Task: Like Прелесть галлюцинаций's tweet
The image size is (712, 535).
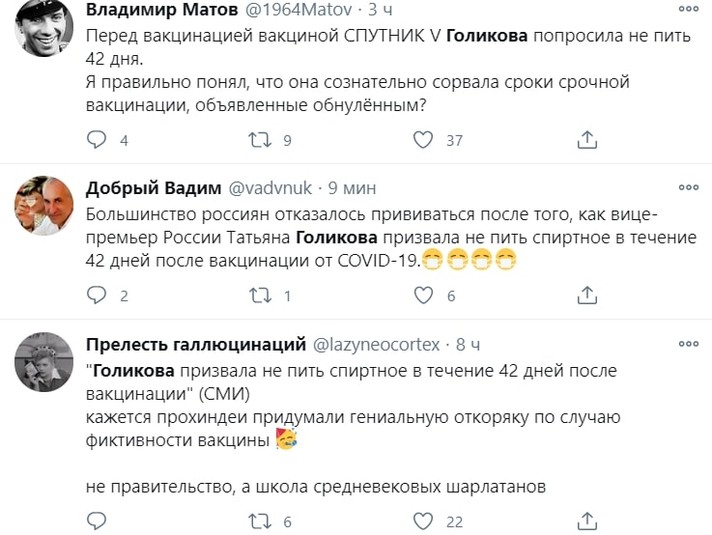Action: coord(423,521)
